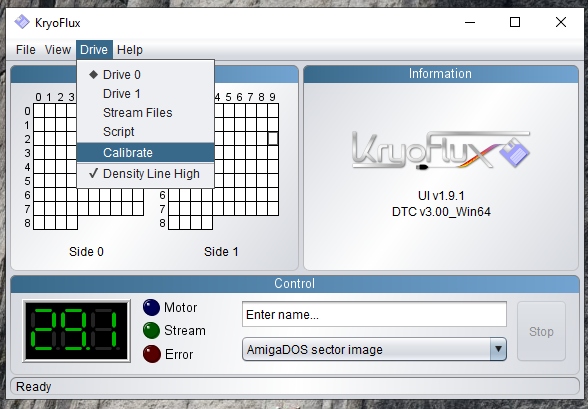Open the View menu
588x409 pixels.
(58, 49)
